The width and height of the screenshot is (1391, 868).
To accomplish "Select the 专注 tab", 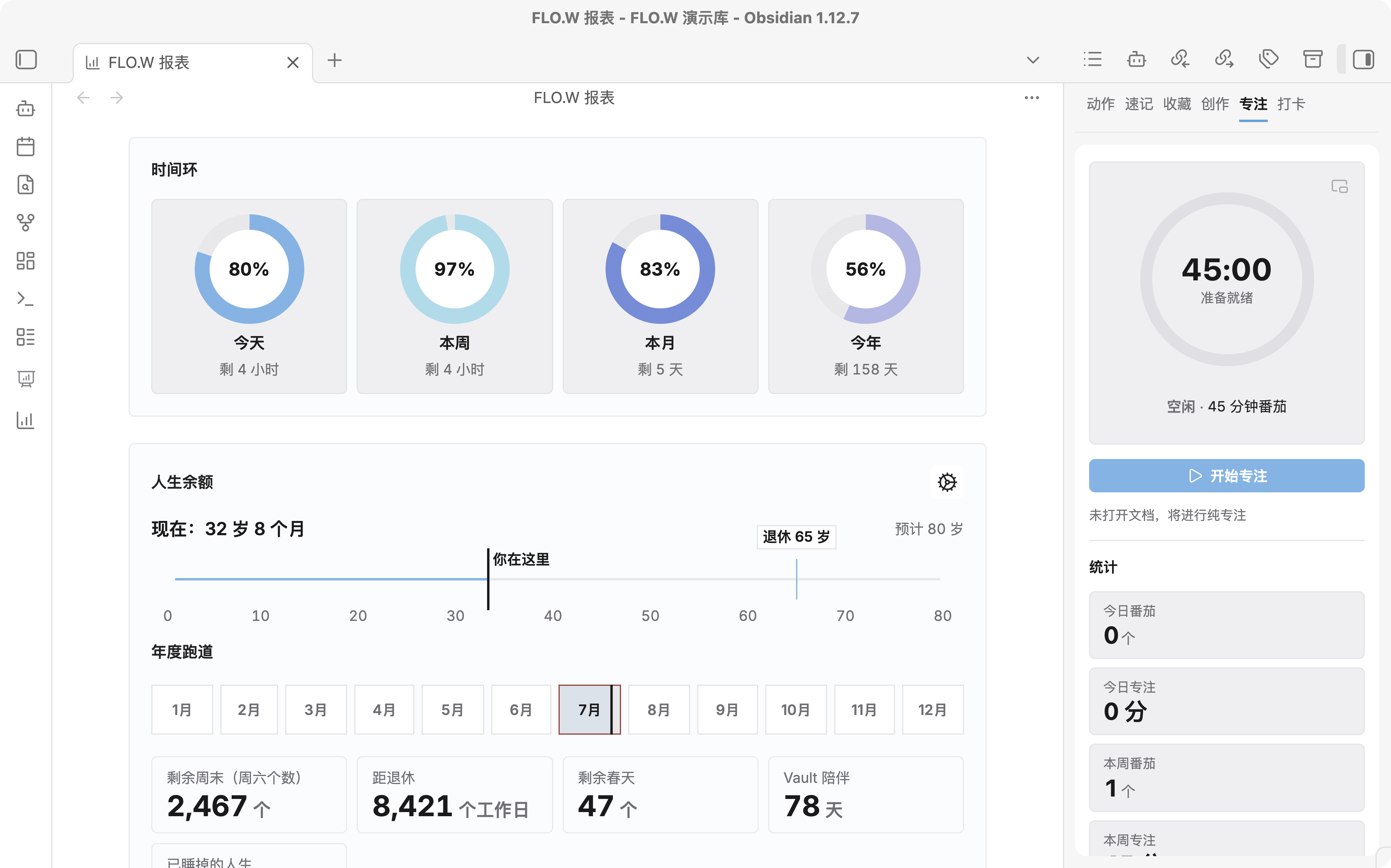I will 1253,104.
